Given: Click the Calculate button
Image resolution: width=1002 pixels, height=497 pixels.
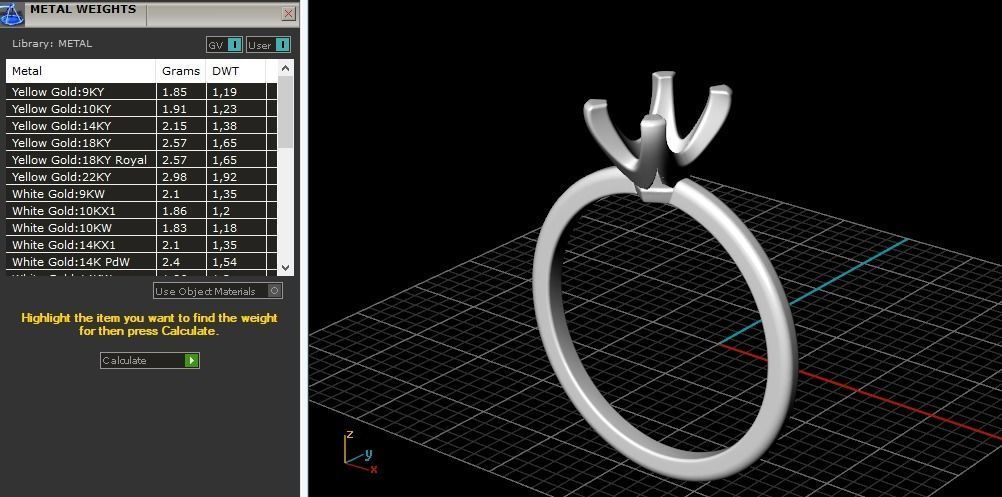Looking at the screenshot, I should (x=150, y=360).
